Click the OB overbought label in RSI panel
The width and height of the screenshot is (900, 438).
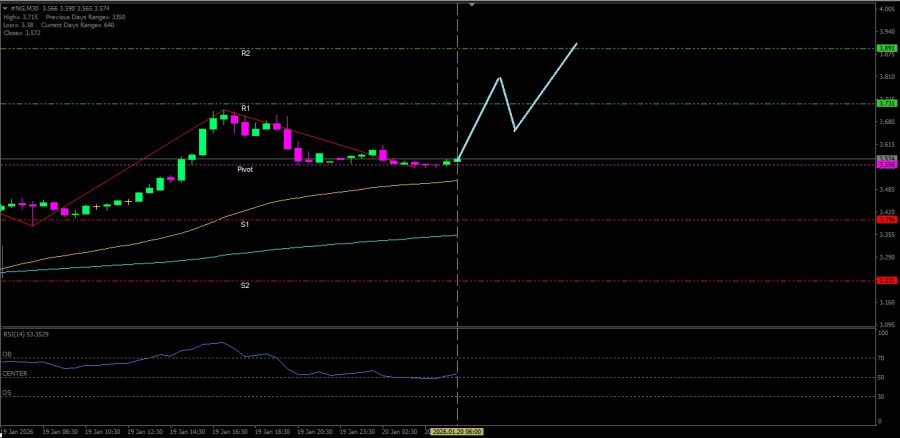click(x=7, y=355)
